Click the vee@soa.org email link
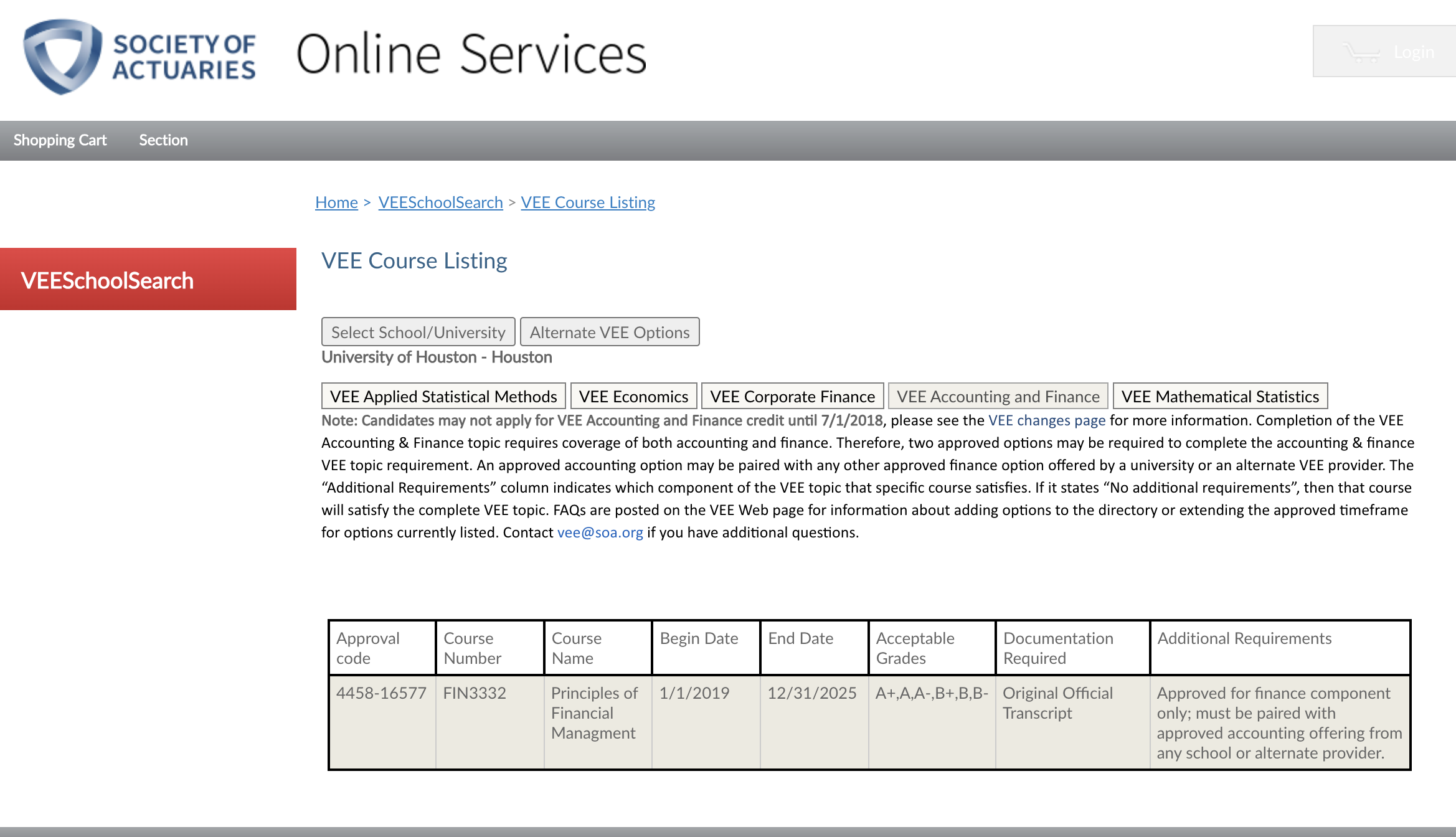Viewport: 1456px width, 837px height. coord(600,532)
